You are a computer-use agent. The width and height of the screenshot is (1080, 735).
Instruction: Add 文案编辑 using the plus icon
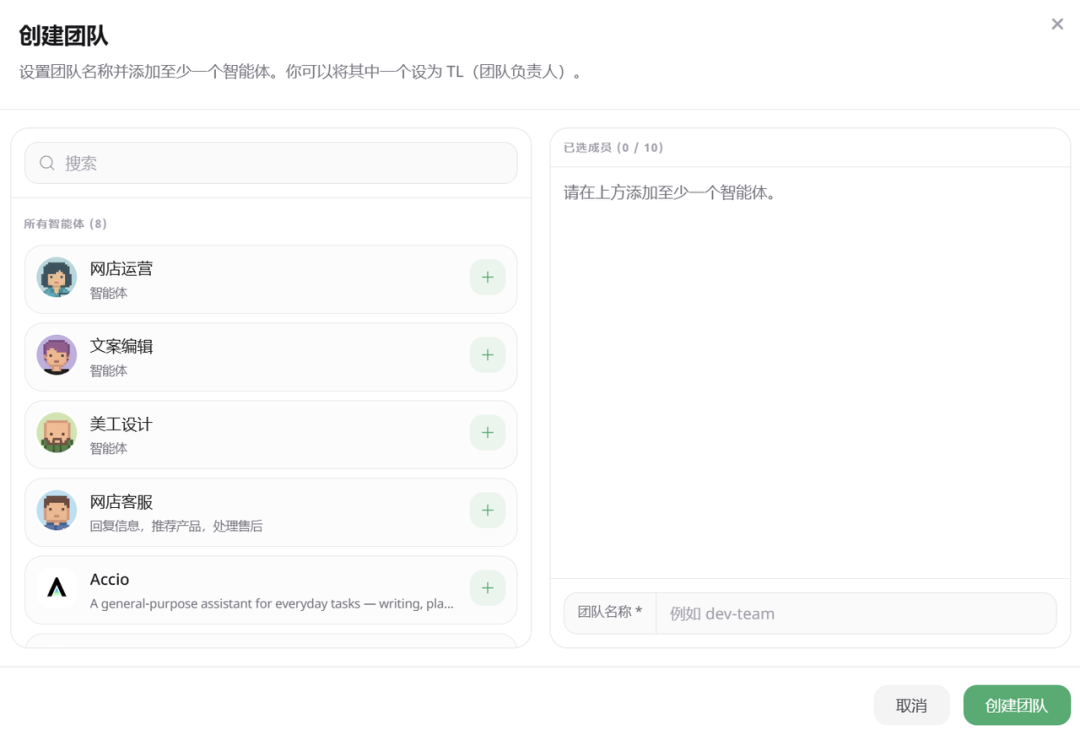point(487,355)
